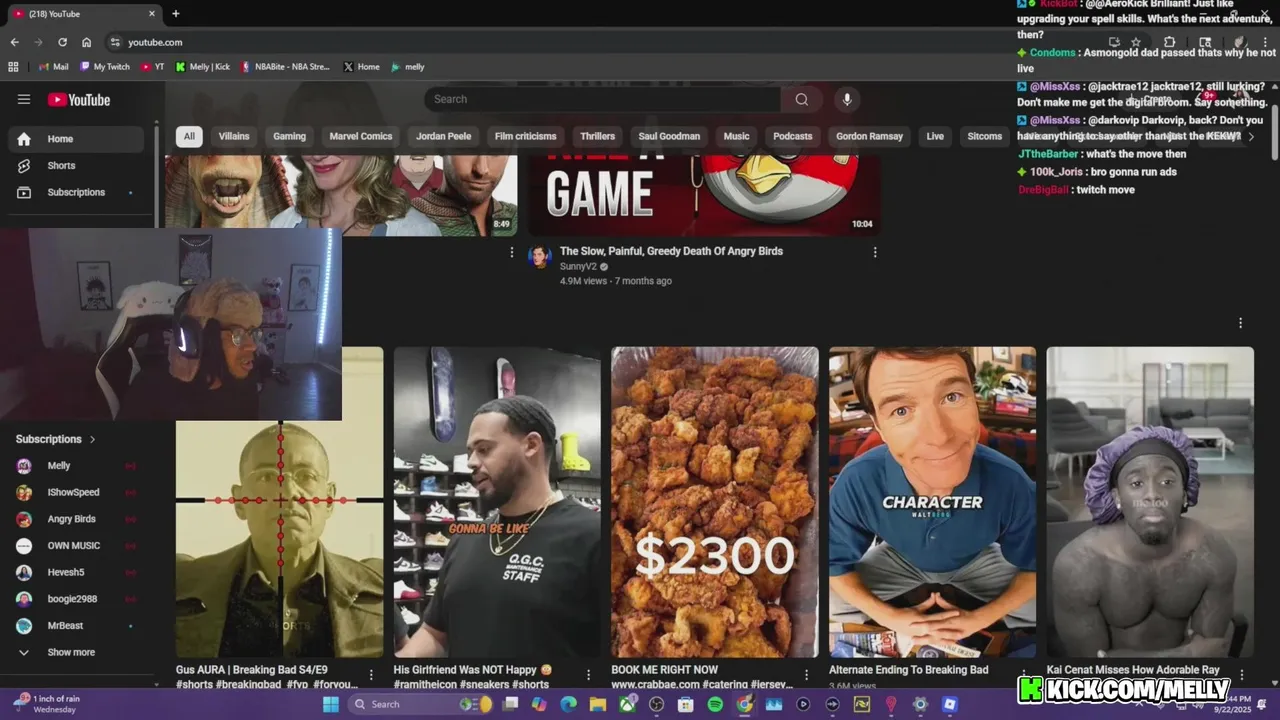
Task: Click the browser home button
Action: [86, 42]
